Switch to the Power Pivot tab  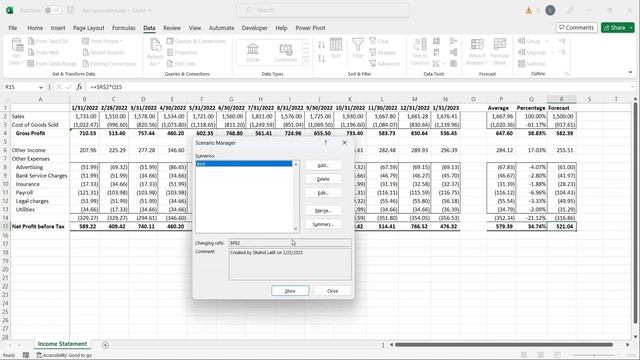(x=310, y=28)
